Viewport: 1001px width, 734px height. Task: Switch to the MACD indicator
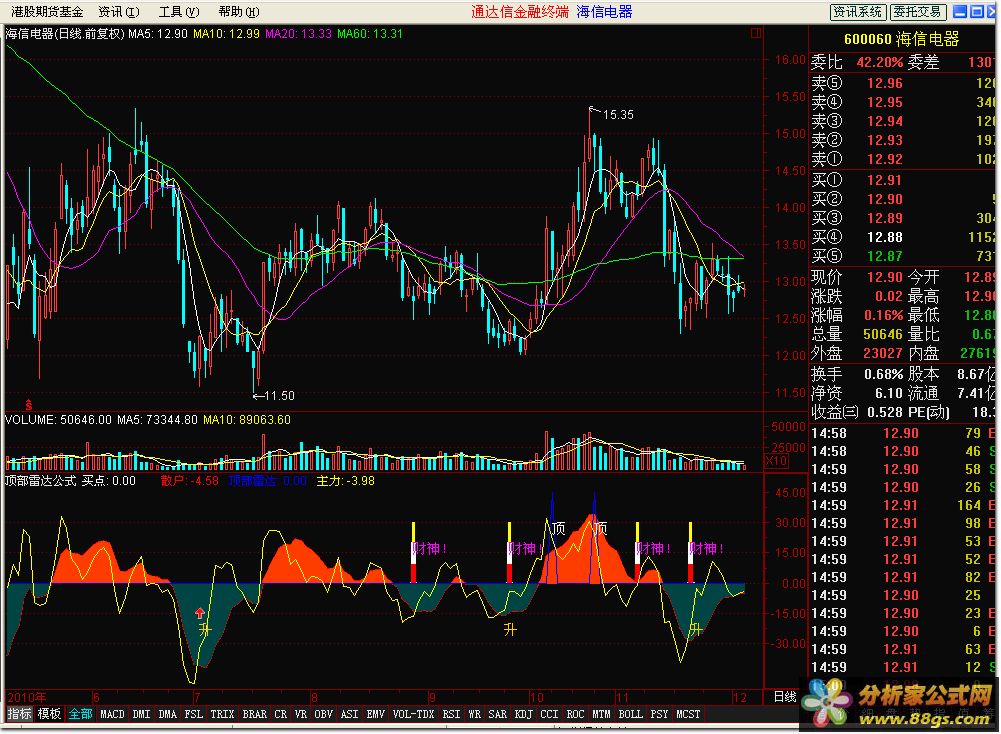point(112,714)
